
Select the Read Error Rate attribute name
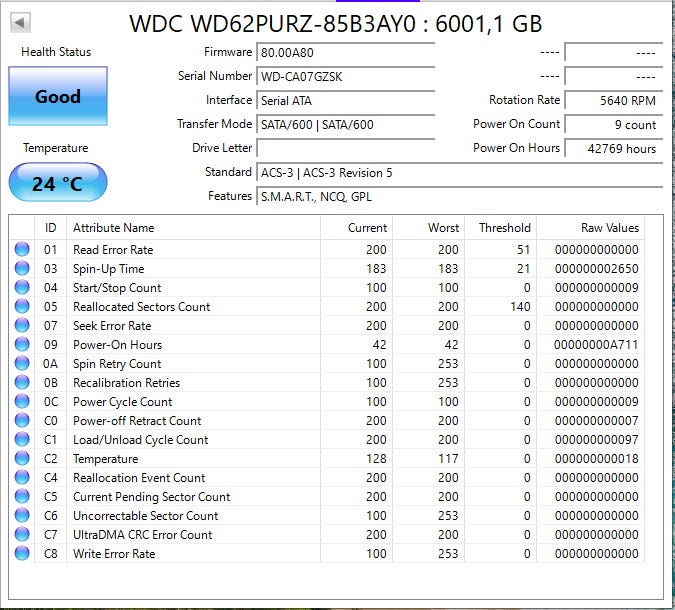(x=113, y=250)
